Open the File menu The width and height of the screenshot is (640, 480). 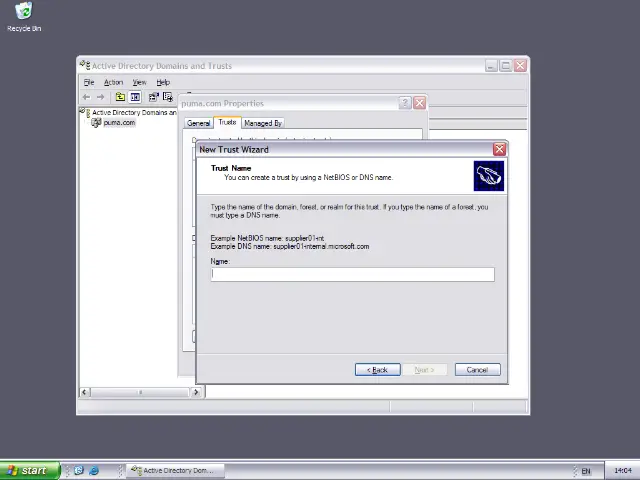pos(89,82)
